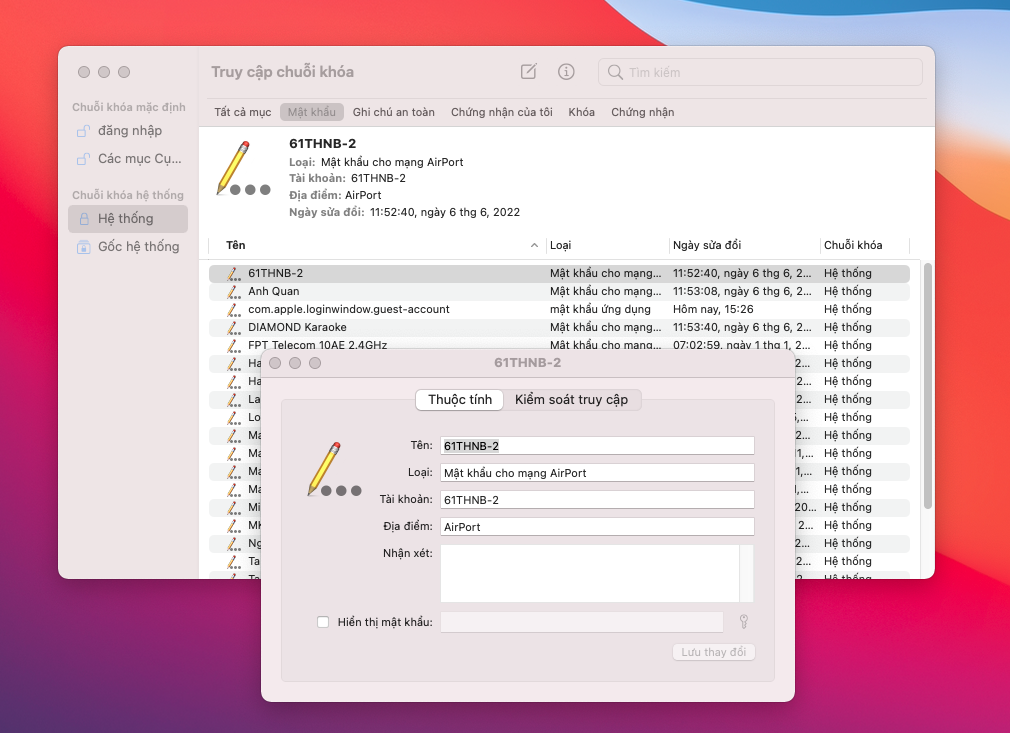
Task: Click the Chuỗi khóa column header
Action: click(864, 245)
